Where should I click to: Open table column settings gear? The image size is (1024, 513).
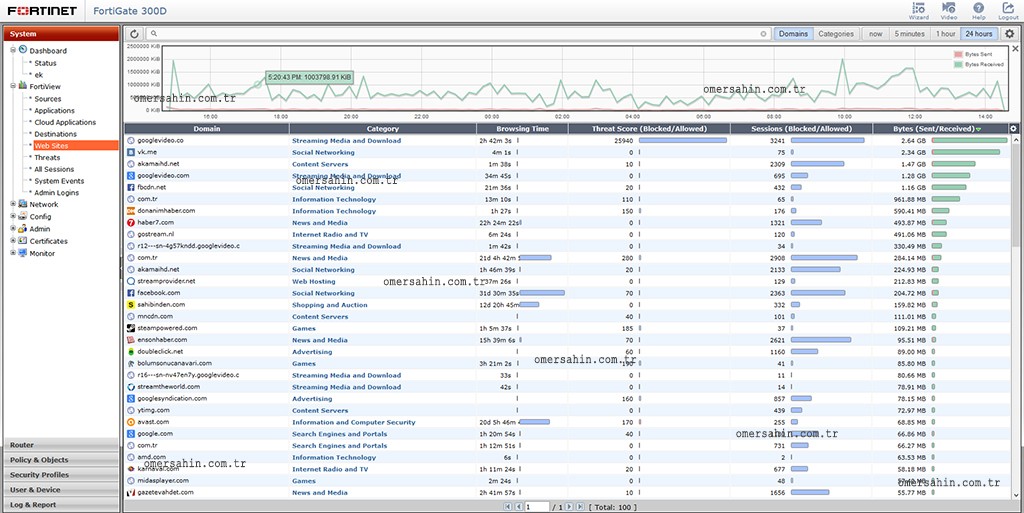coord(1014,129)
